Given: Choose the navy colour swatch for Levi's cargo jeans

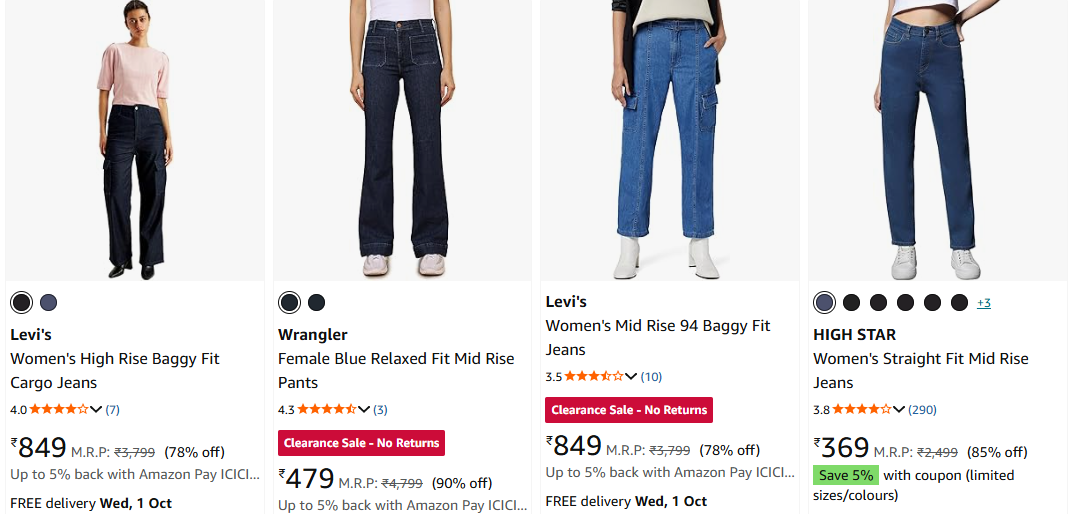Looking at the screenshot, I should tap(48, 302).
